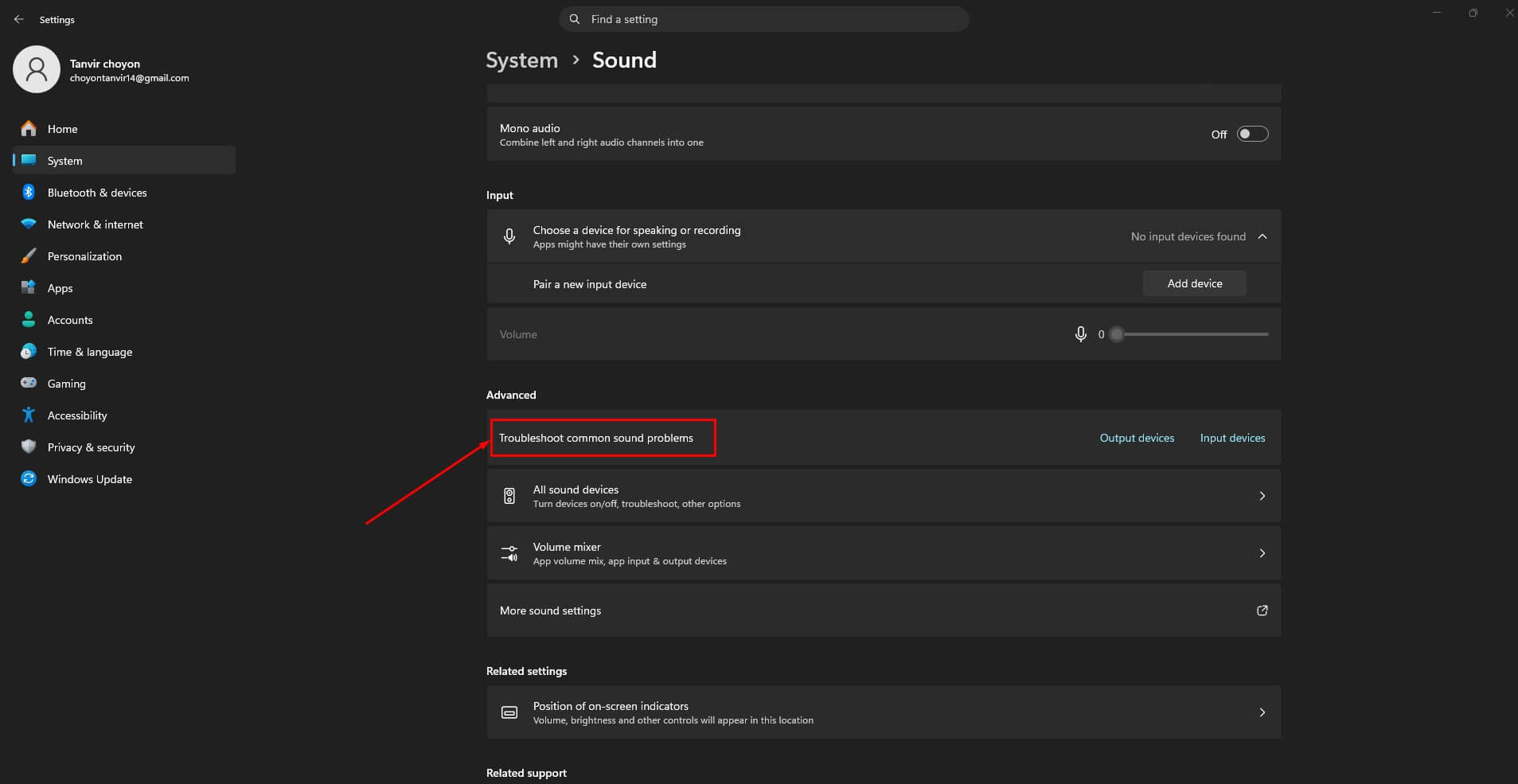Viewport: 1518px width, 784px height.
Task: Click the speaker icon for All sound devices
Action: 509,496
